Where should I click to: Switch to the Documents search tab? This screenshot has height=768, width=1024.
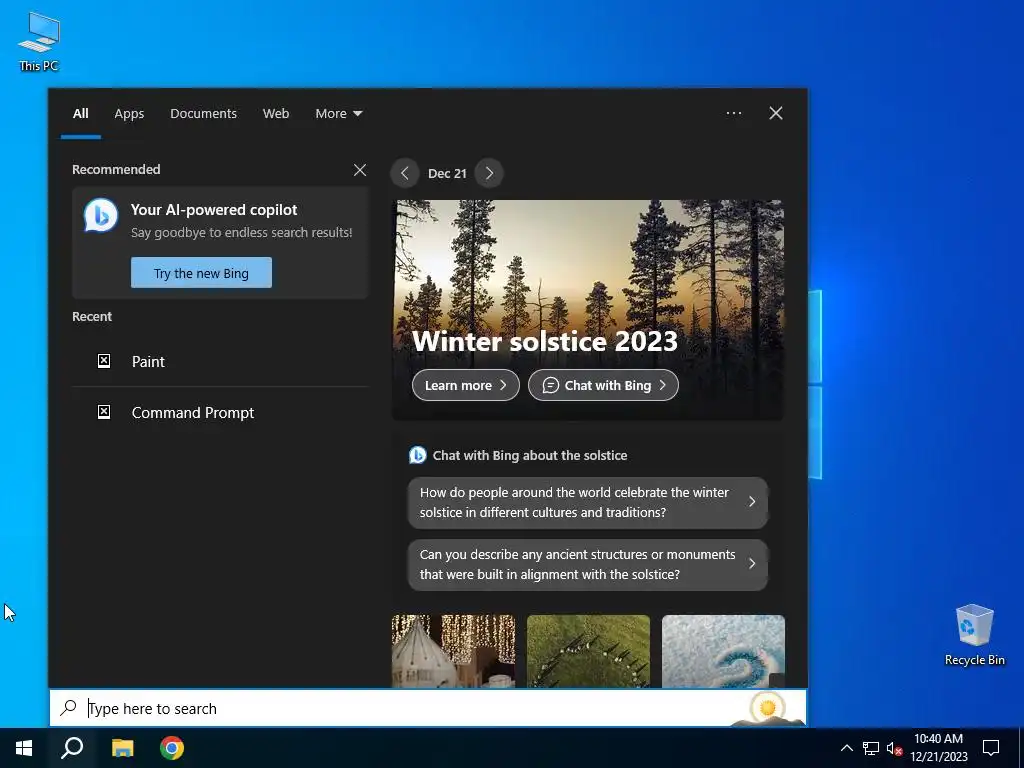(203, 114)
